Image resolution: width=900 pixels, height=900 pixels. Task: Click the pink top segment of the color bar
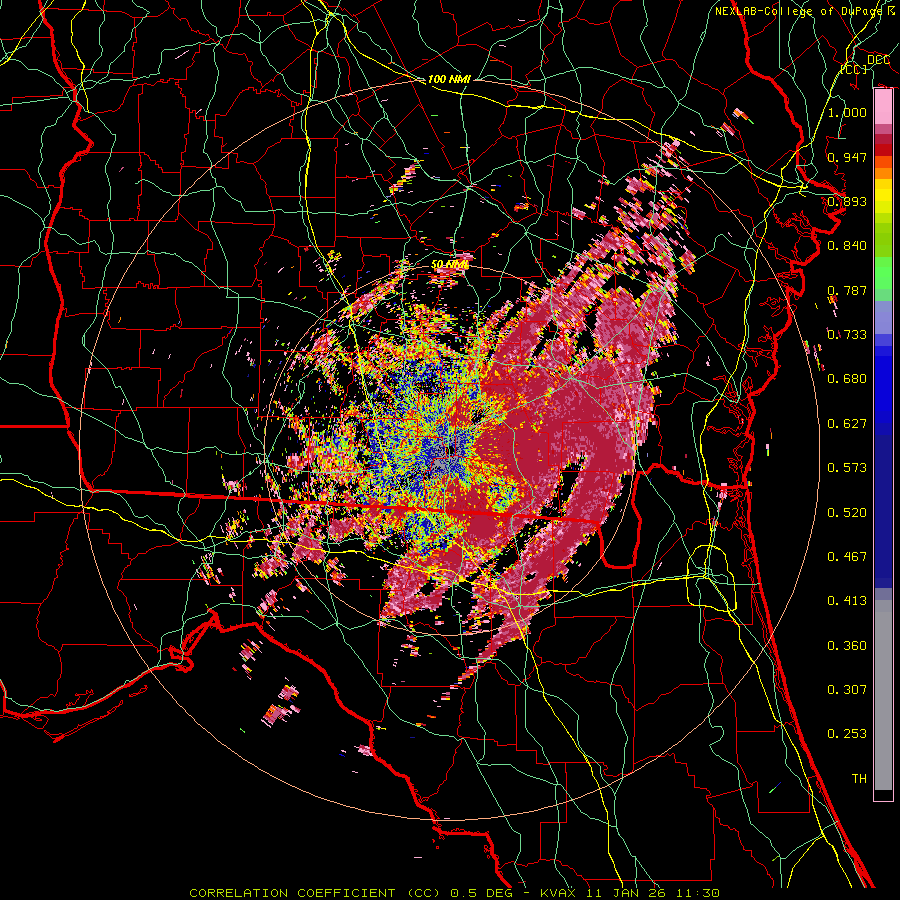tap(883, 107)
